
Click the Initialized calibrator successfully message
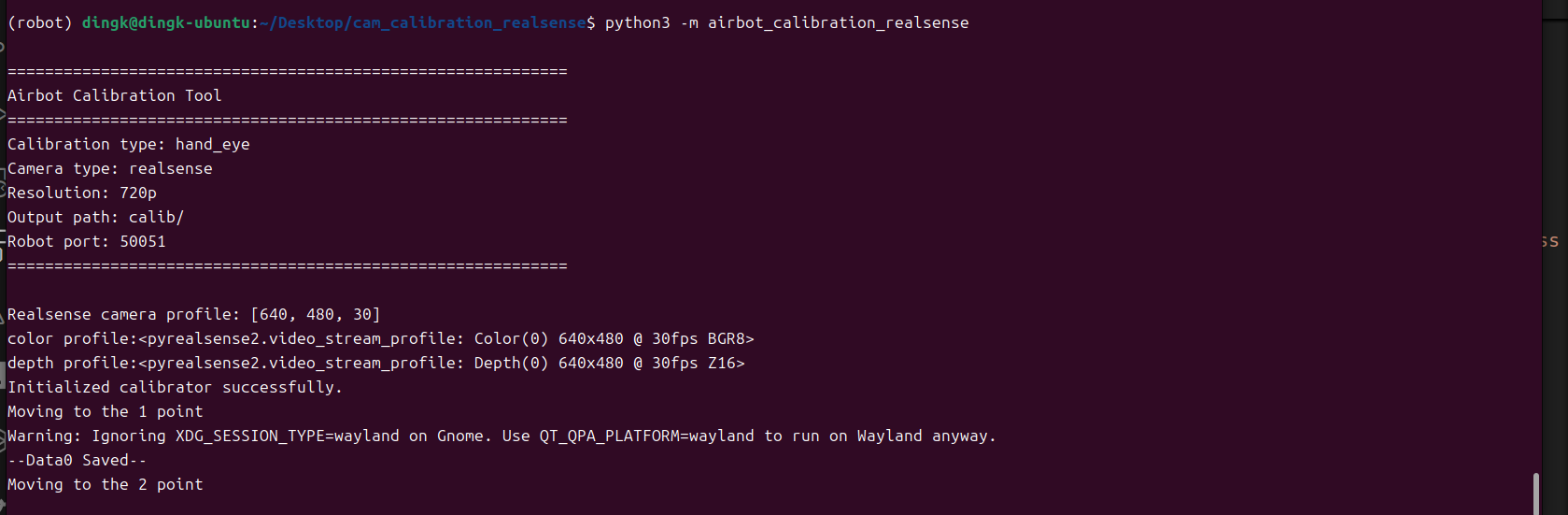(x=175, y=387)
